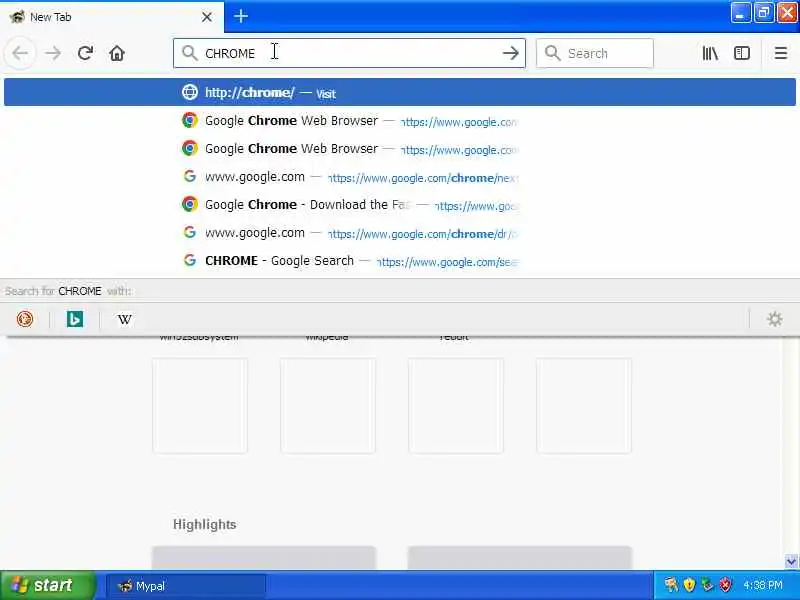800x600 pixels.
Task: Search with the Bing engine icon
Action: coord(74,319)
